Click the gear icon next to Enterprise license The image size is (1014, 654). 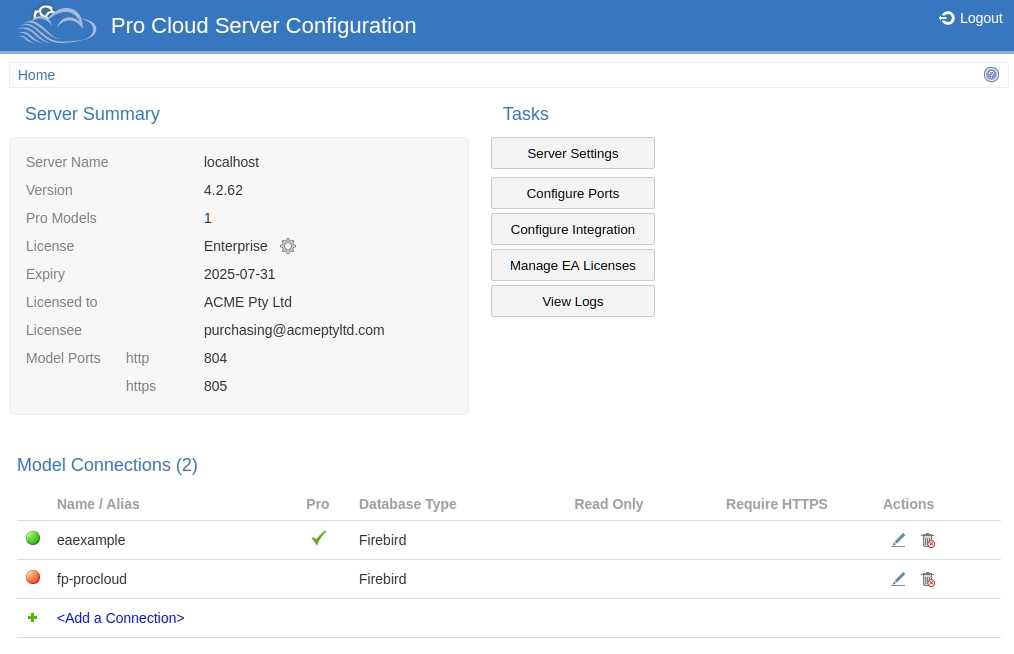click(288, 246)
